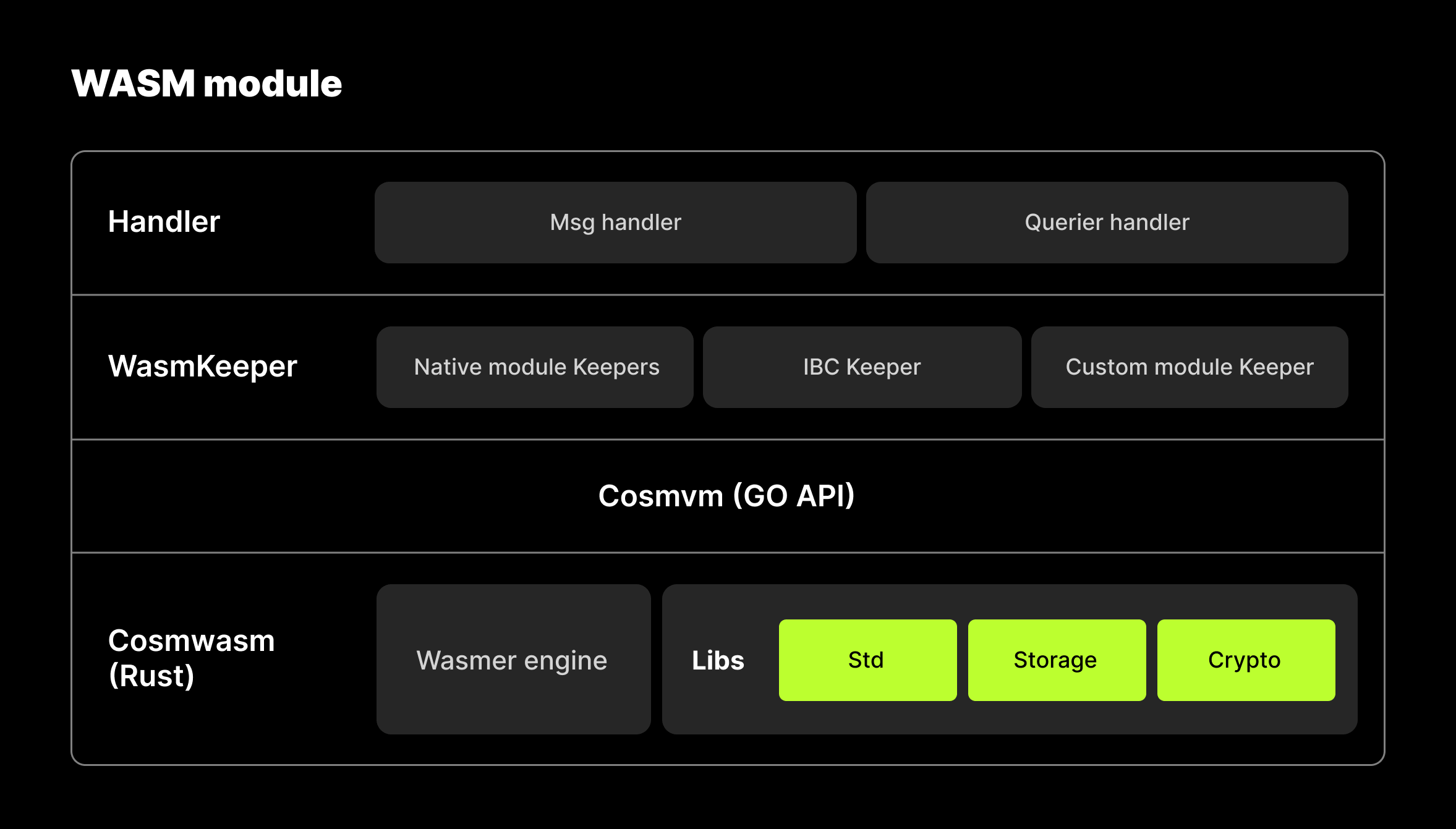
Task: Click the WASM module title
Action: [x=206, y=83]
